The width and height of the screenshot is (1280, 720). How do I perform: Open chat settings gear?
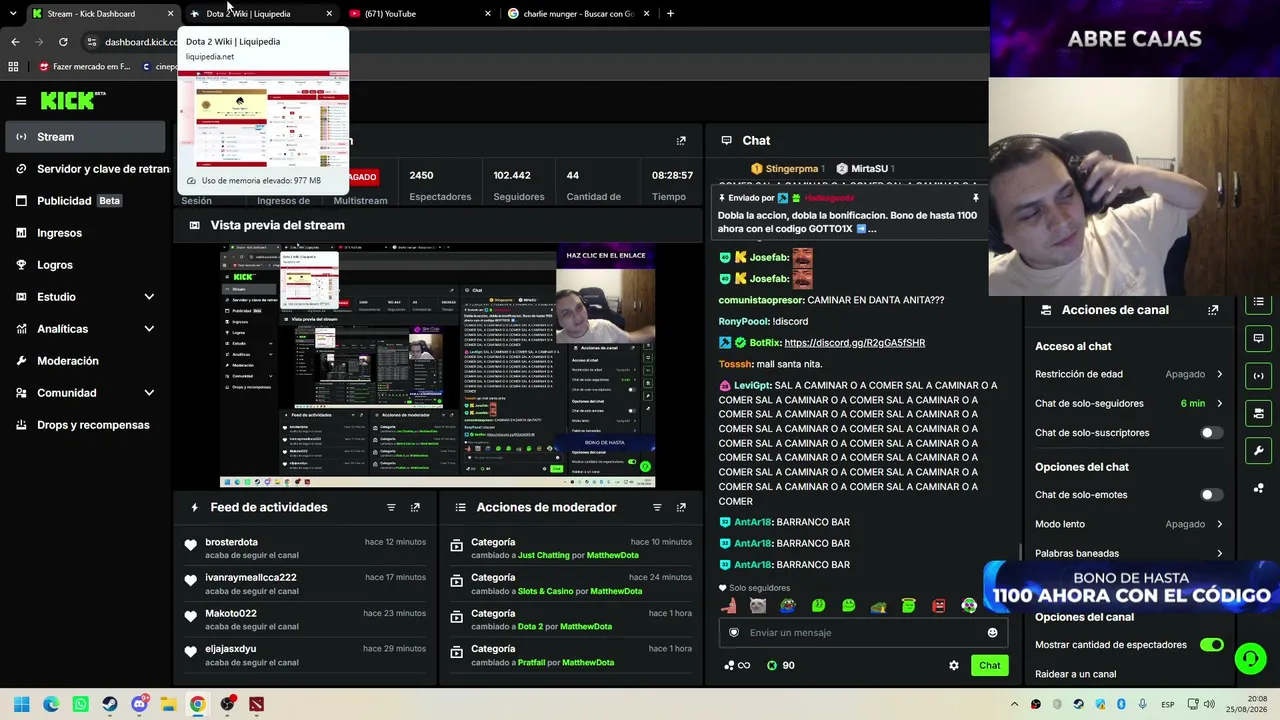pos(953,665)
